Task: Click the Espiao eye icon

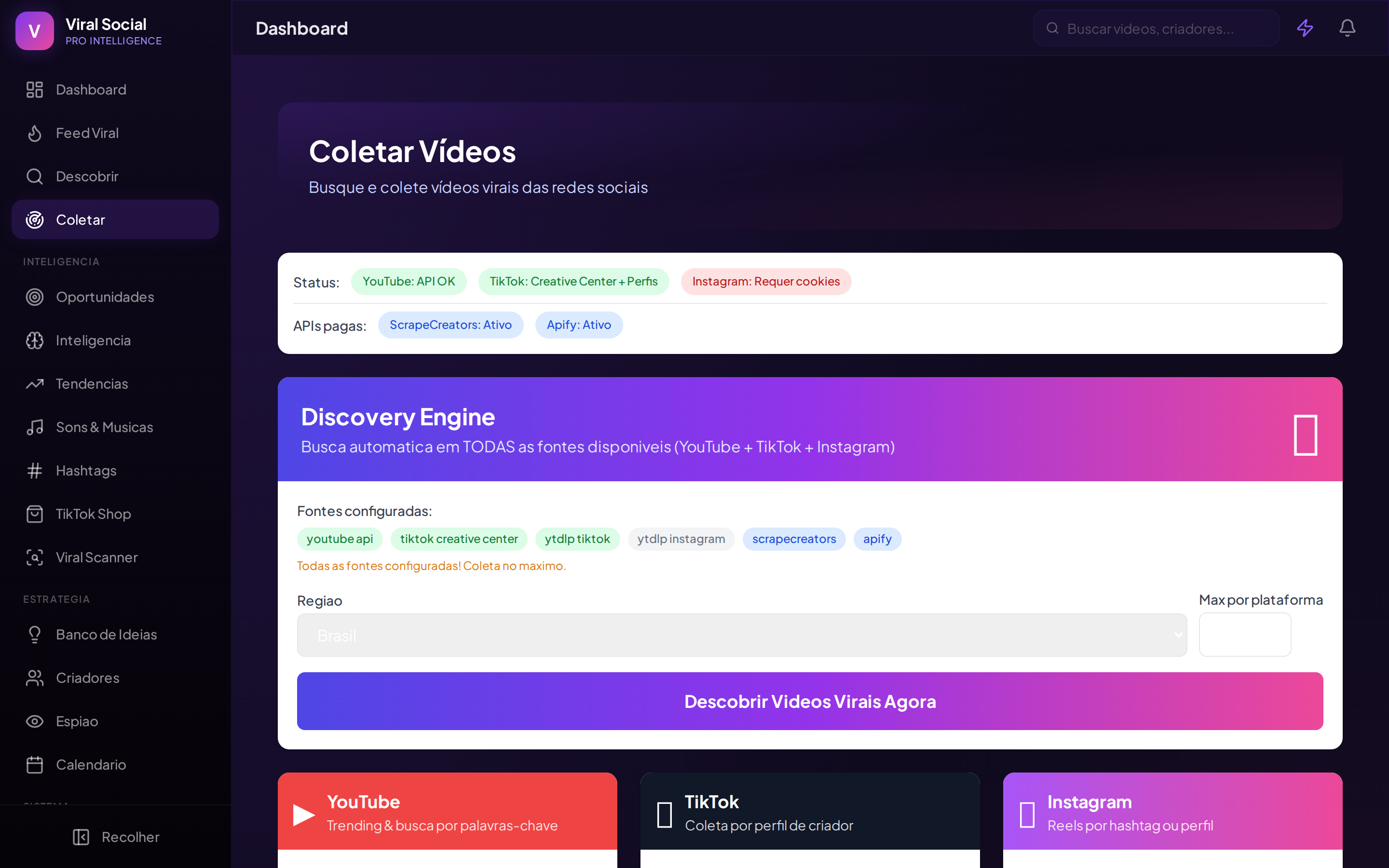Action: (x=34, y=721)
